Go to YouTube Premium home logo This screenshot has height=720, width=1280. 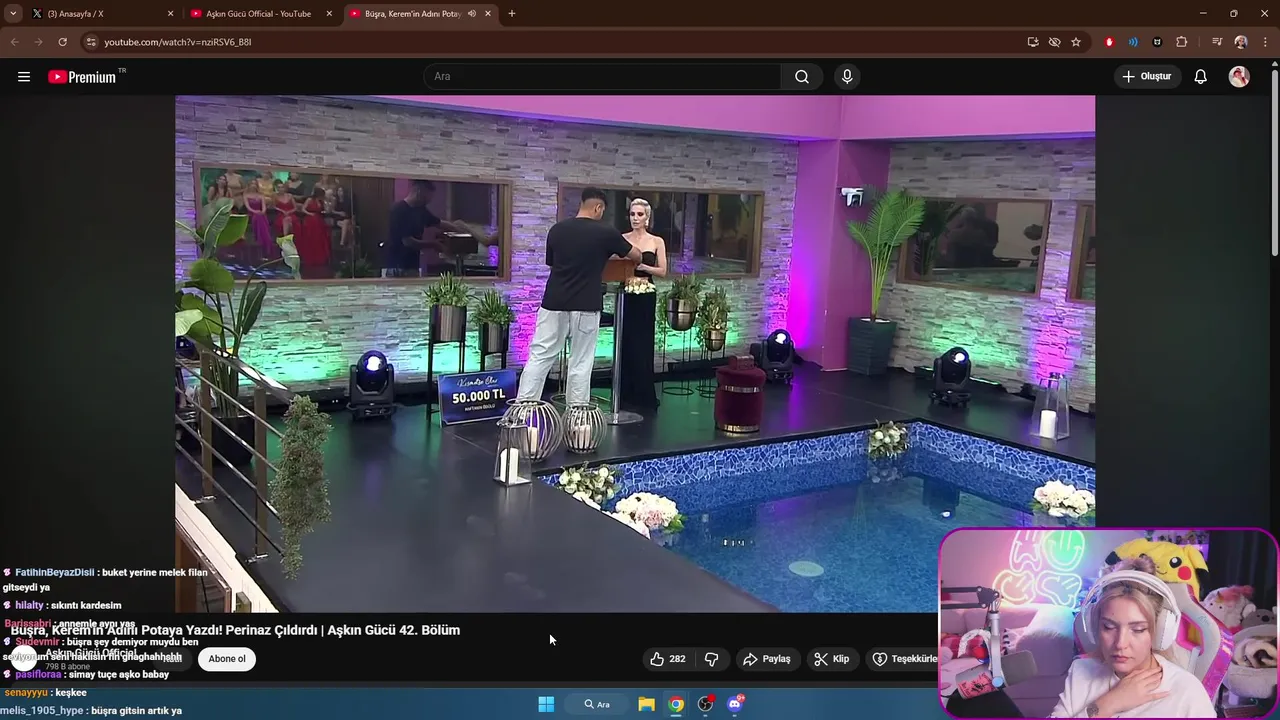point(82,77)
